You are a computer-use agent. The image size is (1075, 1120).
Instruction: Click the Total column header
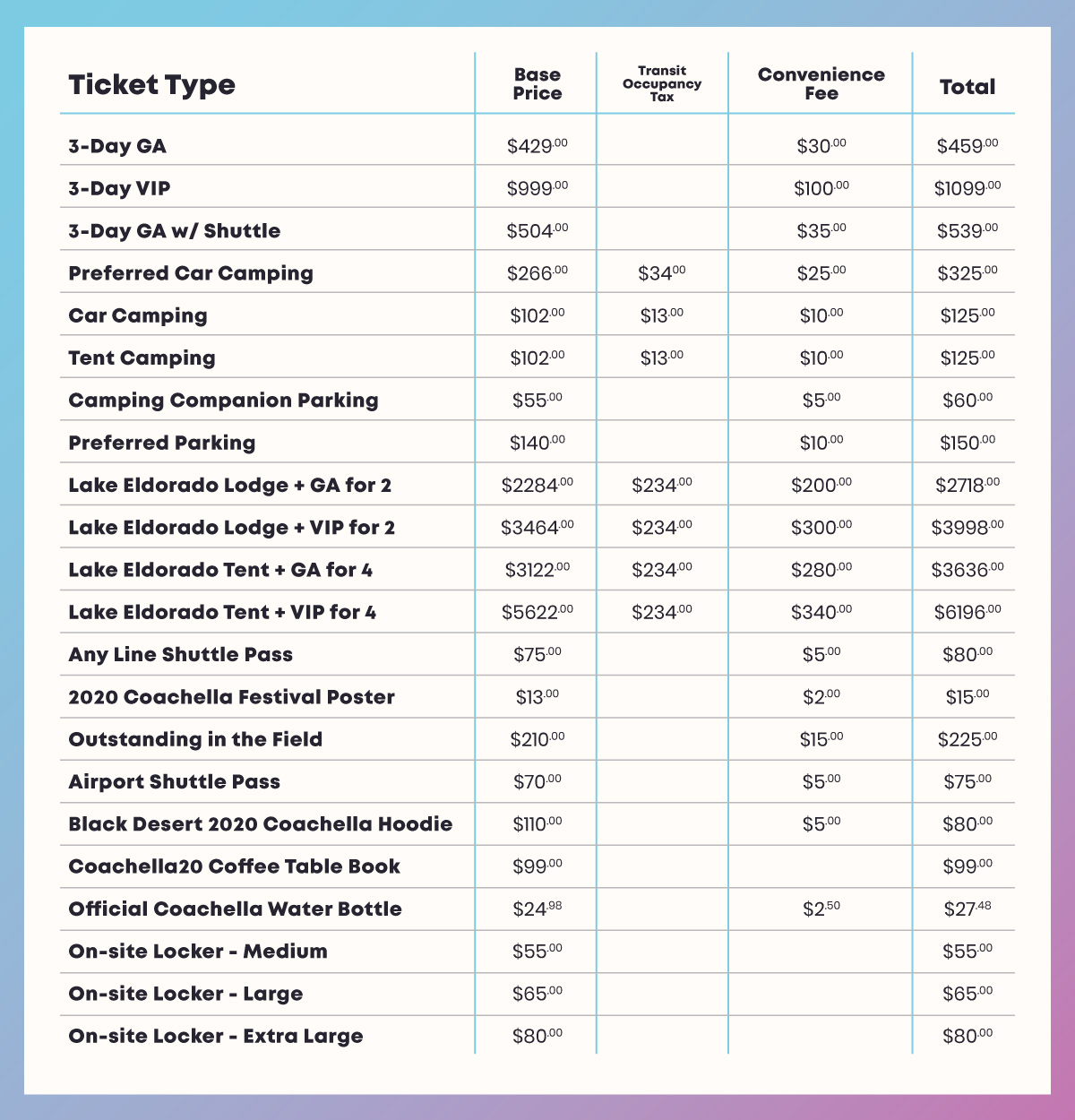coord(967,87)
